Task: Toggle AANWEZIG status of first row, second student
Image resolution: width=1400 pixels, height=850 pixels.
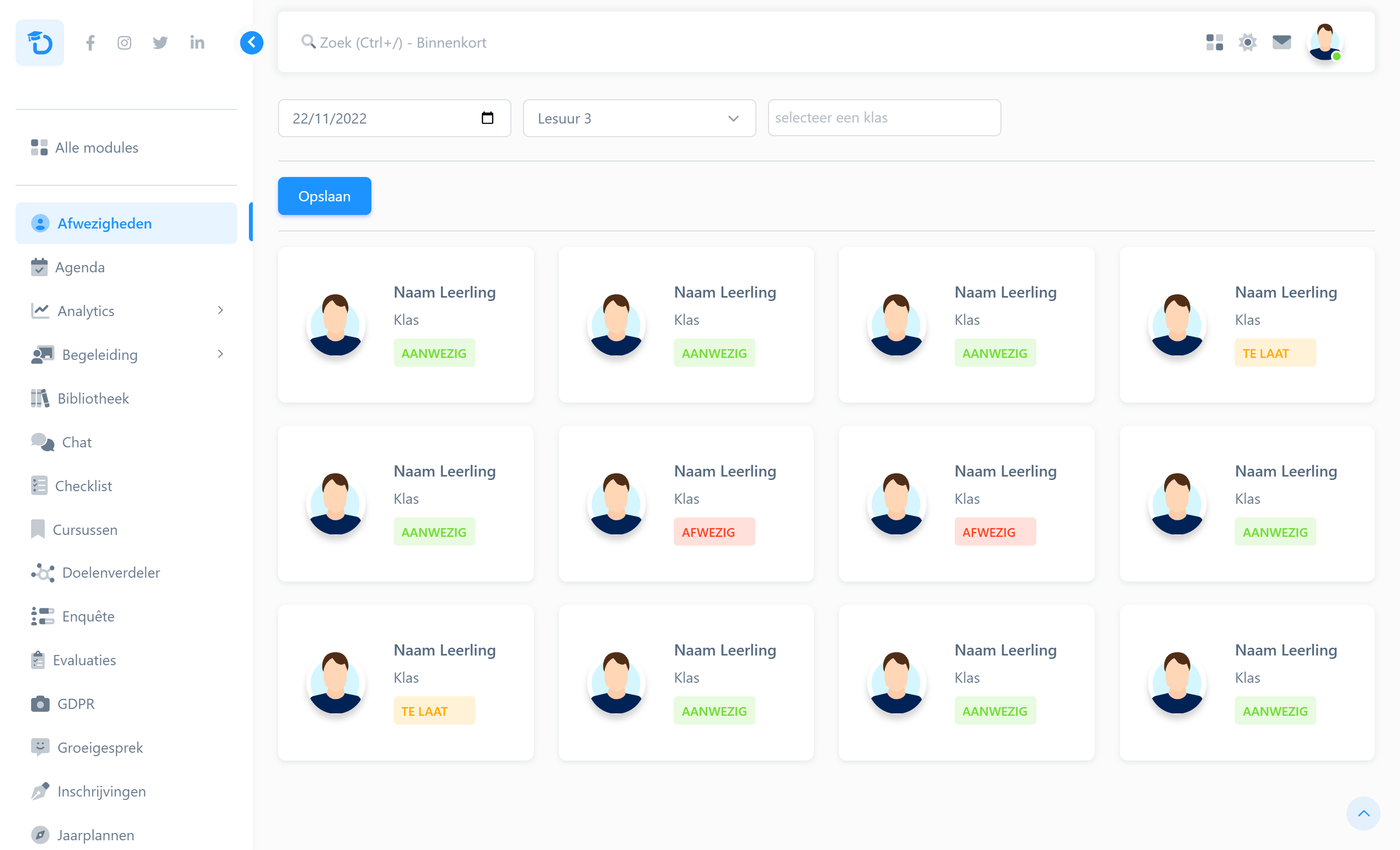Action: [714, 353]
